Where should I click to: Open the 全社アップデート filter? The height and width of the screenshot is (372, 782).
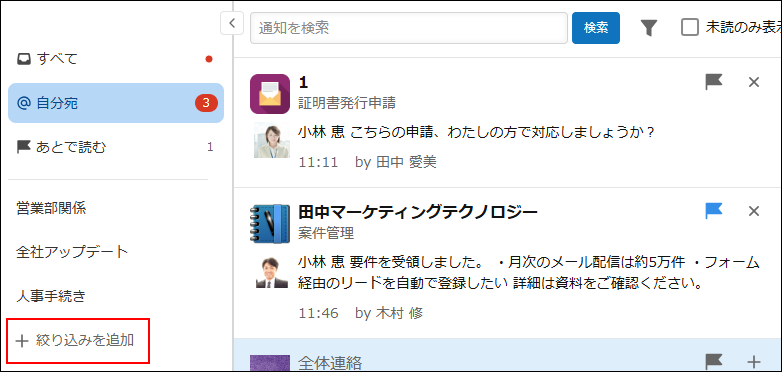coord(72,252)
